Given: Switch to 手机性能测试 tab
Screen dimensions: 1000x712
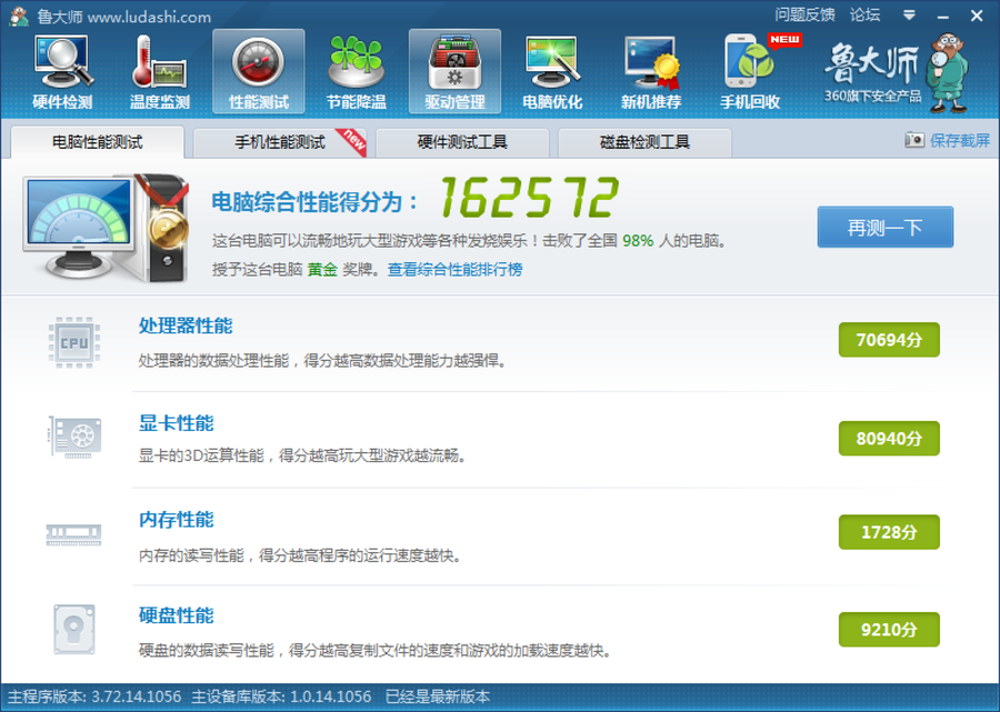Looking at the screenshot, I should (280, 142).
